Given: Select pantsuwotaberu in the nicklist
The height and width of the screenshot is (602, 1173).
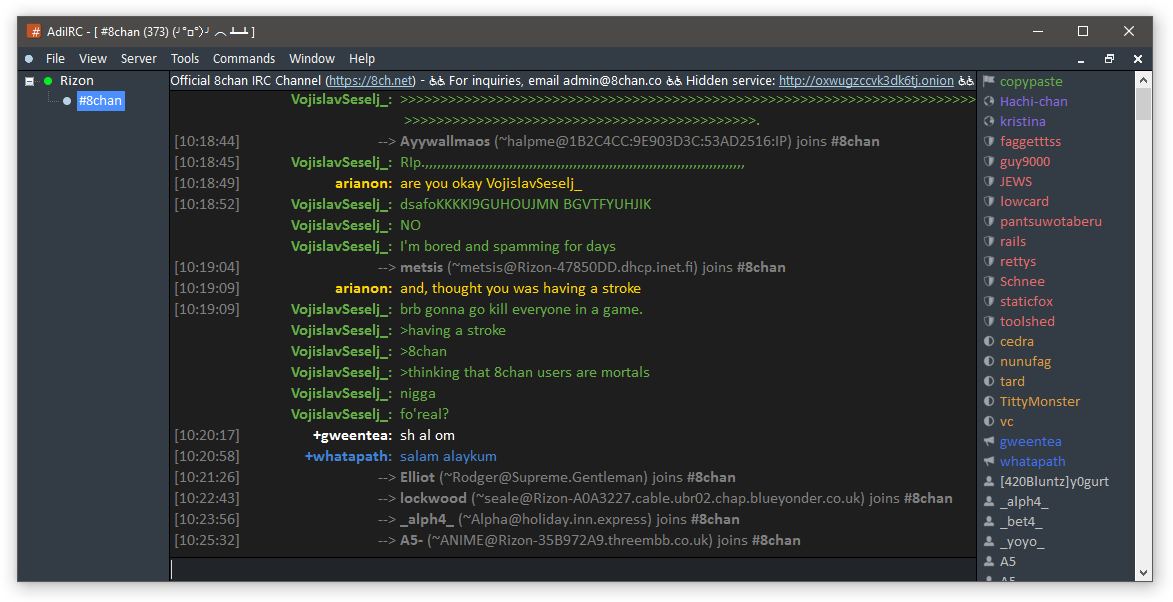Looking at the screenshot, I should pos(1050,221).
